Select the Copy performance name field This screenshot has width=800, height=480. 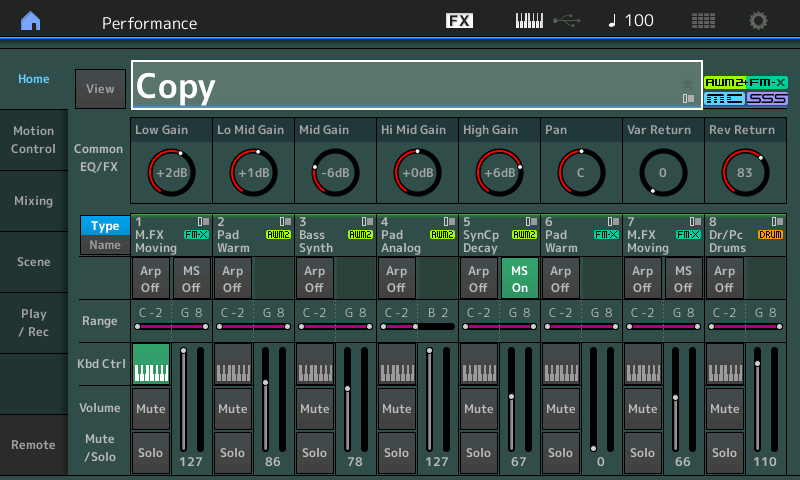[x=400, y=86]
